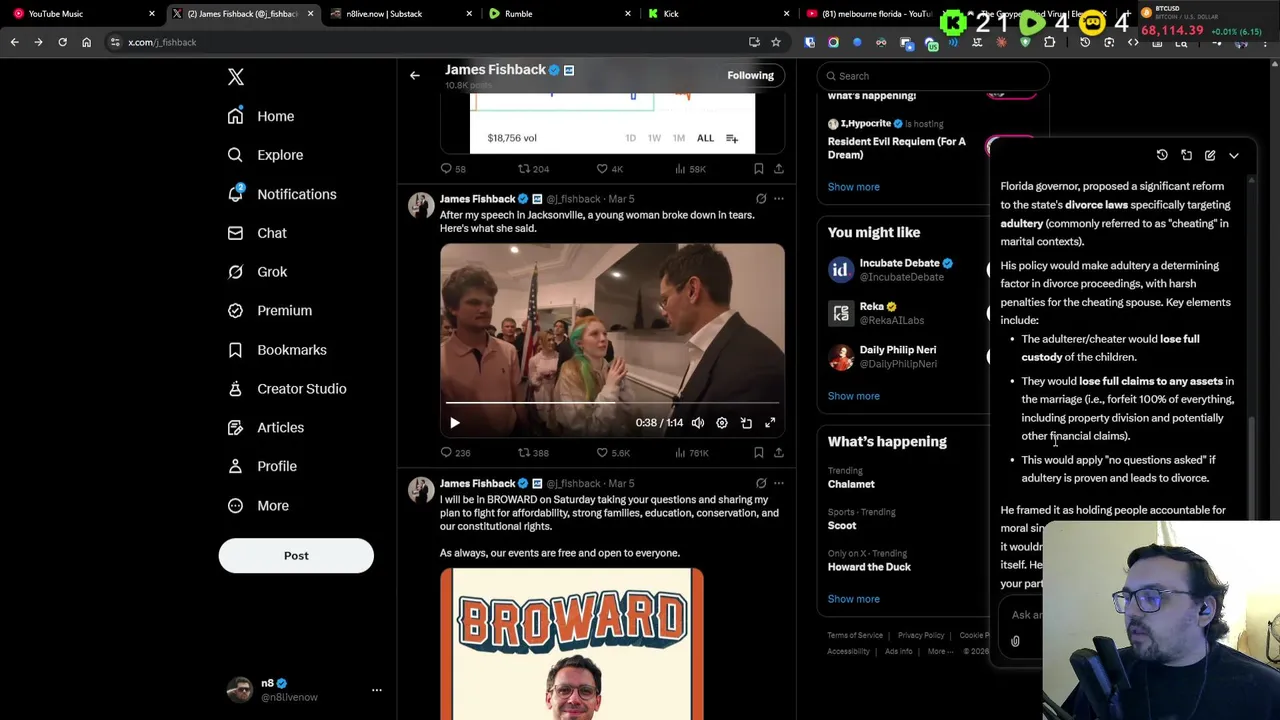Open video settings gear
This screenshot has height=720, width=1280.
point(722,423)
